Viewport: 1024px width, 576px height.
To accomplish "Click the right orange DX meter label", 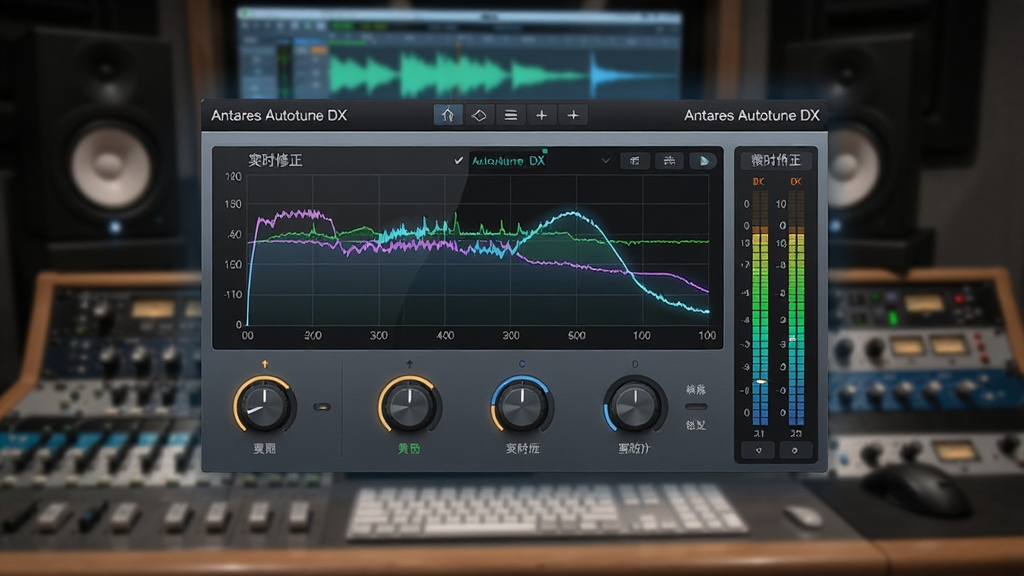I will [x=795, y=182].
